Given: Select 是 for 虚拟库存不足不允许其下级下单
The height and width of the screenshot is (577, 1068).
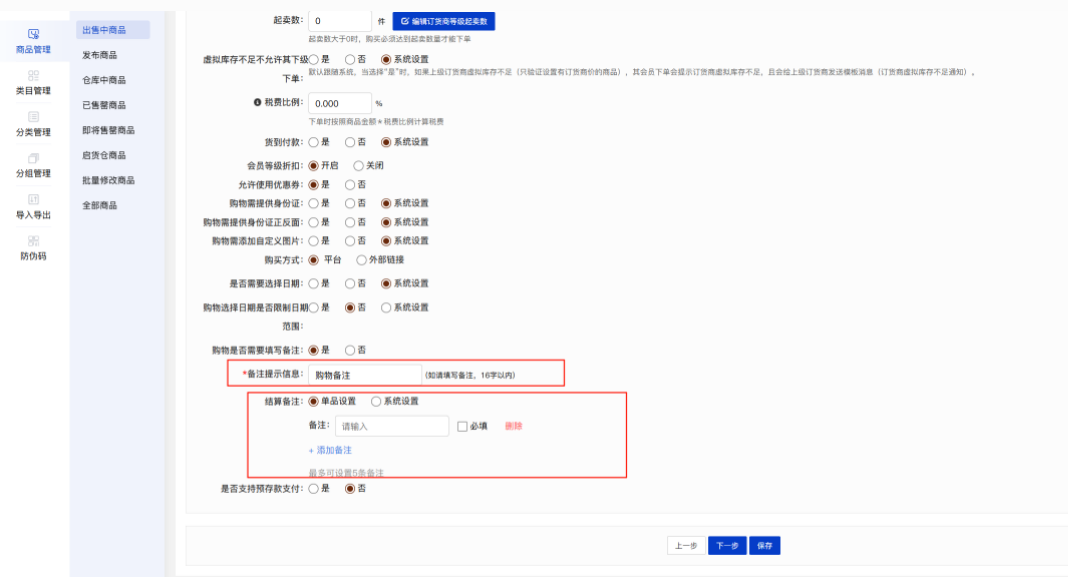Looking at the screenshot, I should click(313, 60).
